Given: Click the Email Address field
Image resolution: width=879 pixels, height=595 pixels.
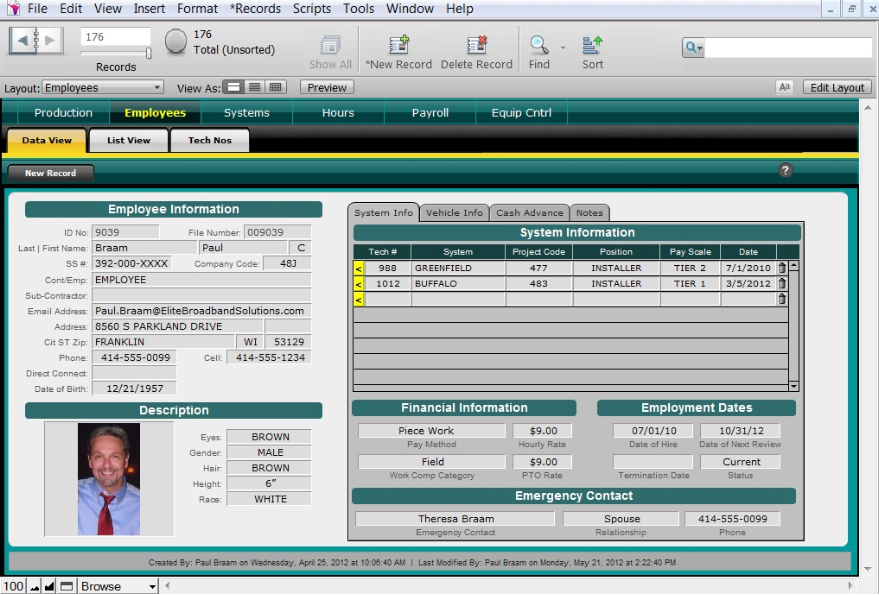Looking at the screenshot, I should click(200, 311).
